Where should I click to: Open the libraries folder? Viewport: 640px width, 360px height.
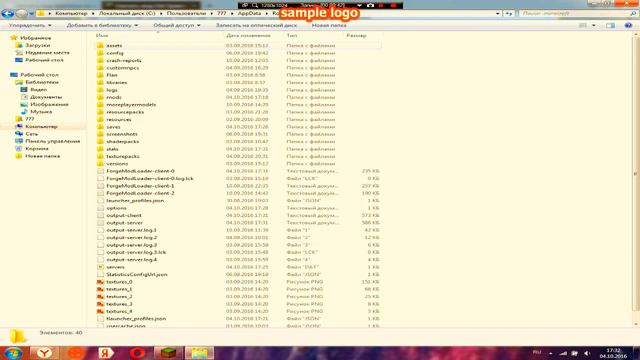pyautogui.click(x=116, y=82)
